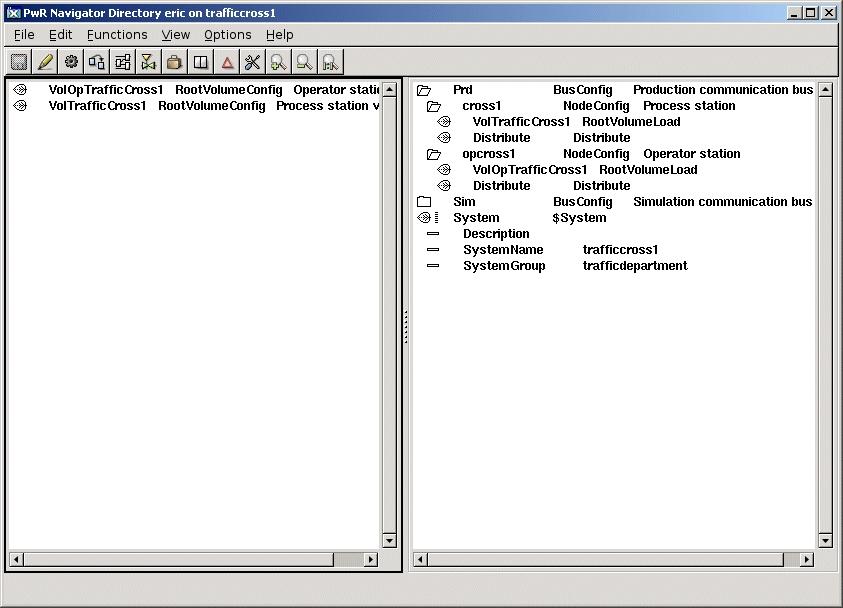Maximize the PwR Navigator window
Image resolution: width=843 pixels, height=608 pixels.
tap(811, 13)
